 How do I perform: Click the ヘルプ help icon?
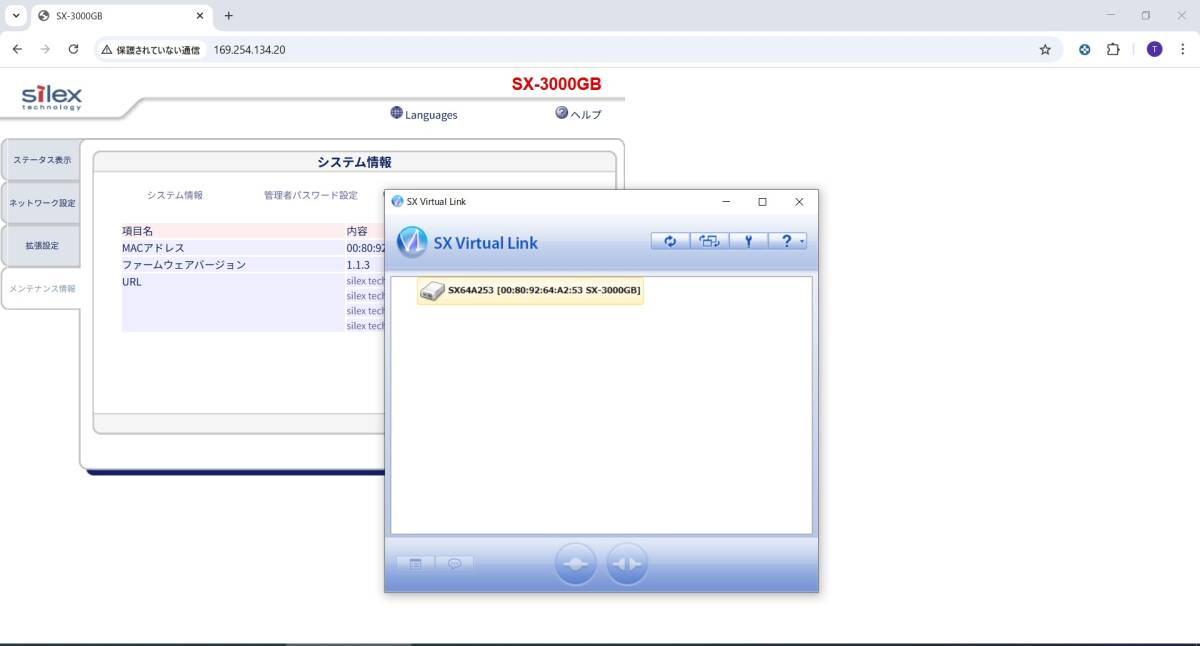[561, 113]
